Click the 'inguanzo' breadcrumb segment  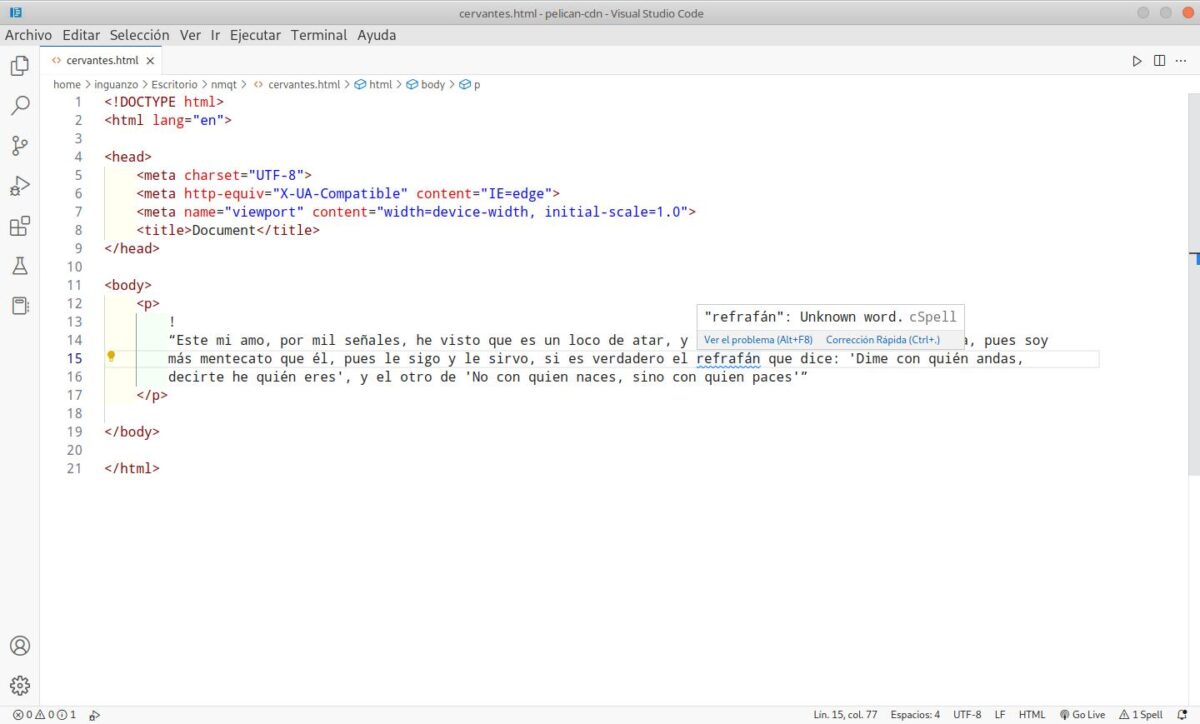(118, 85)
